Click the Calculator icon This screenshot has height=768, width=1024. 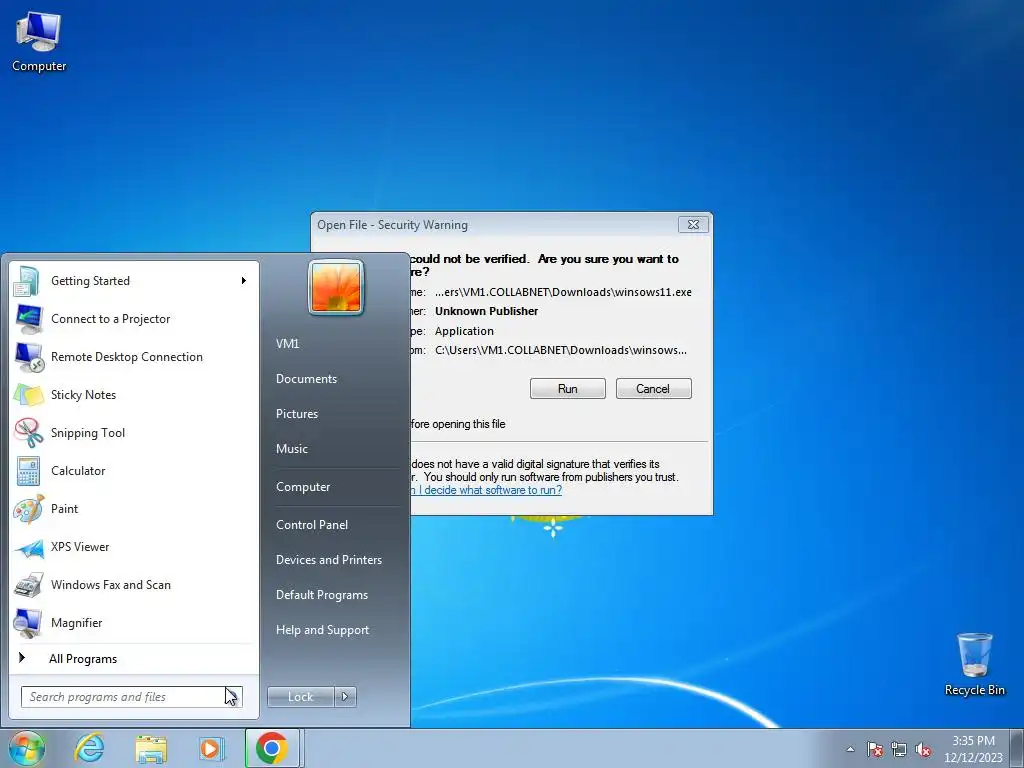point(28,471)
